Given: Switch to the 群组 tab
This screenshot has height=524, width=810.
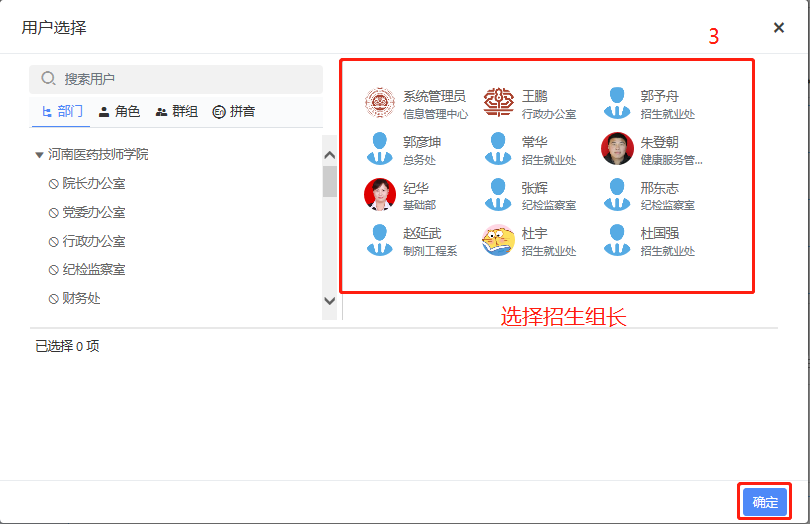Looking at the screenshot, I should tap(177, 111).
